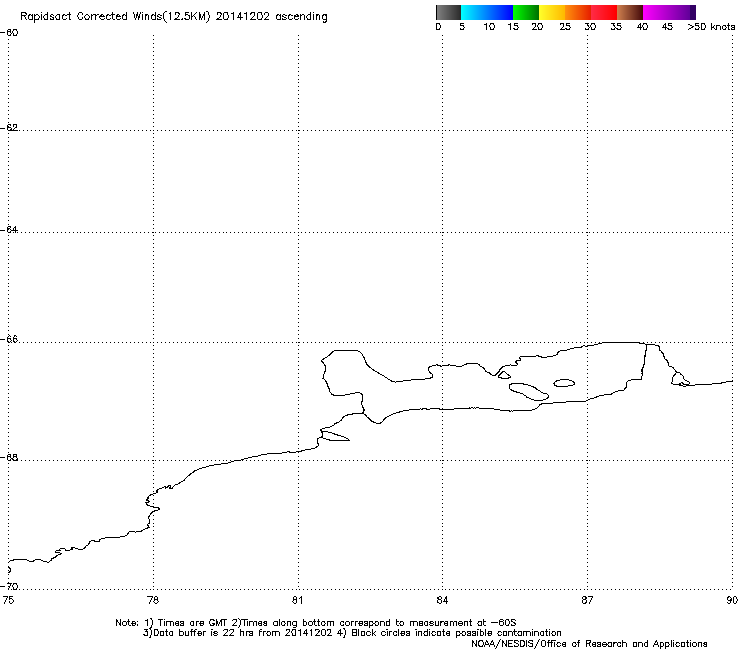Click the '>50 knots' legend label
Image resolution: width=740 pixels, height=650 pixels.
tap(711, 27)
